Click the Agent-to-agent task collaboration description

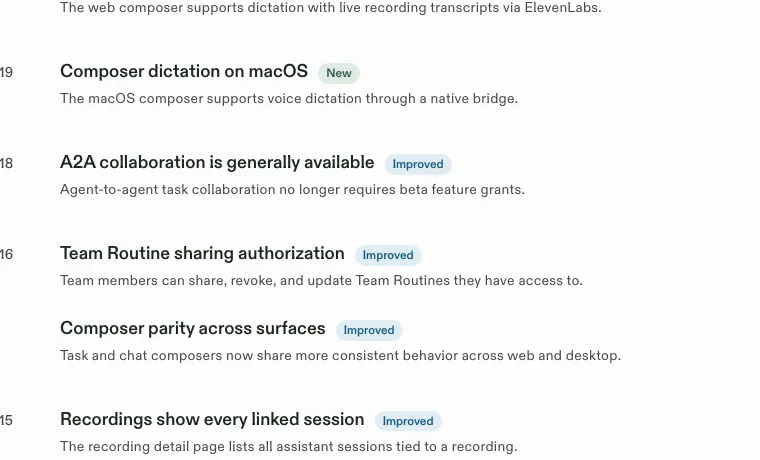point(292,190)
